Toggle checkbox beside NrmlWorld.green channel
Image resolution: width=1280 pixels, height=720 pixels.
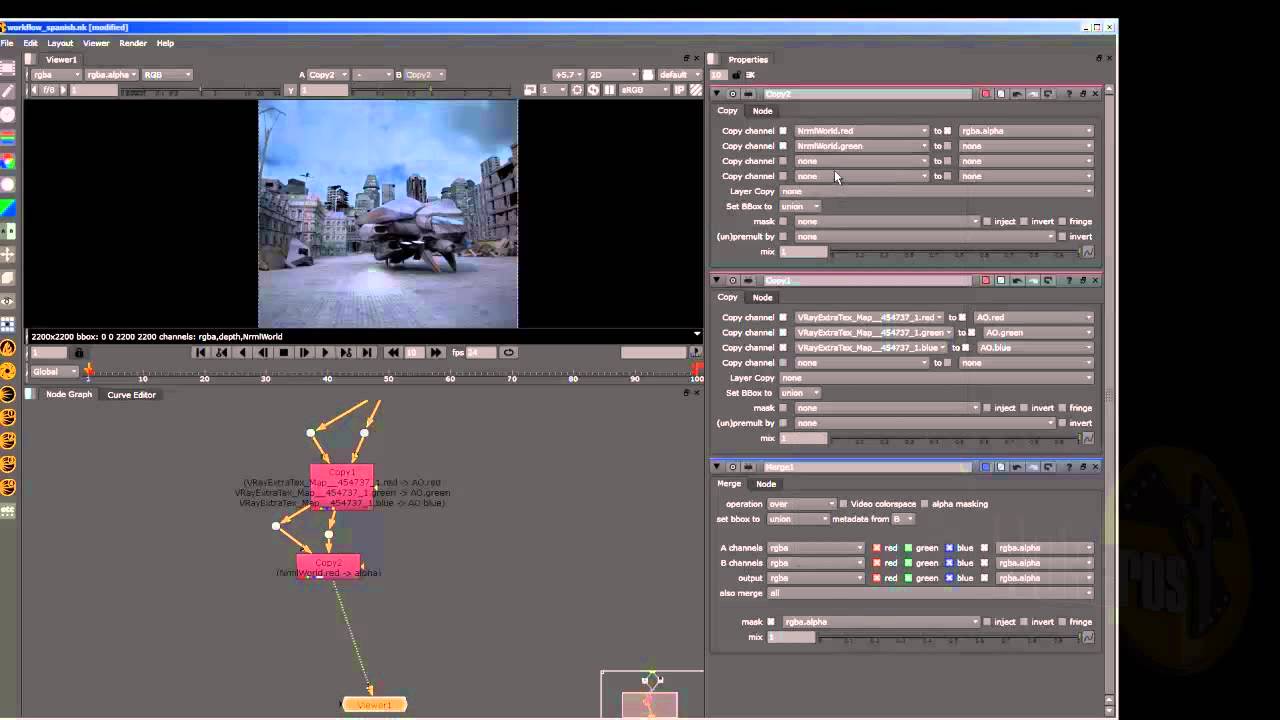click(783, 146)
